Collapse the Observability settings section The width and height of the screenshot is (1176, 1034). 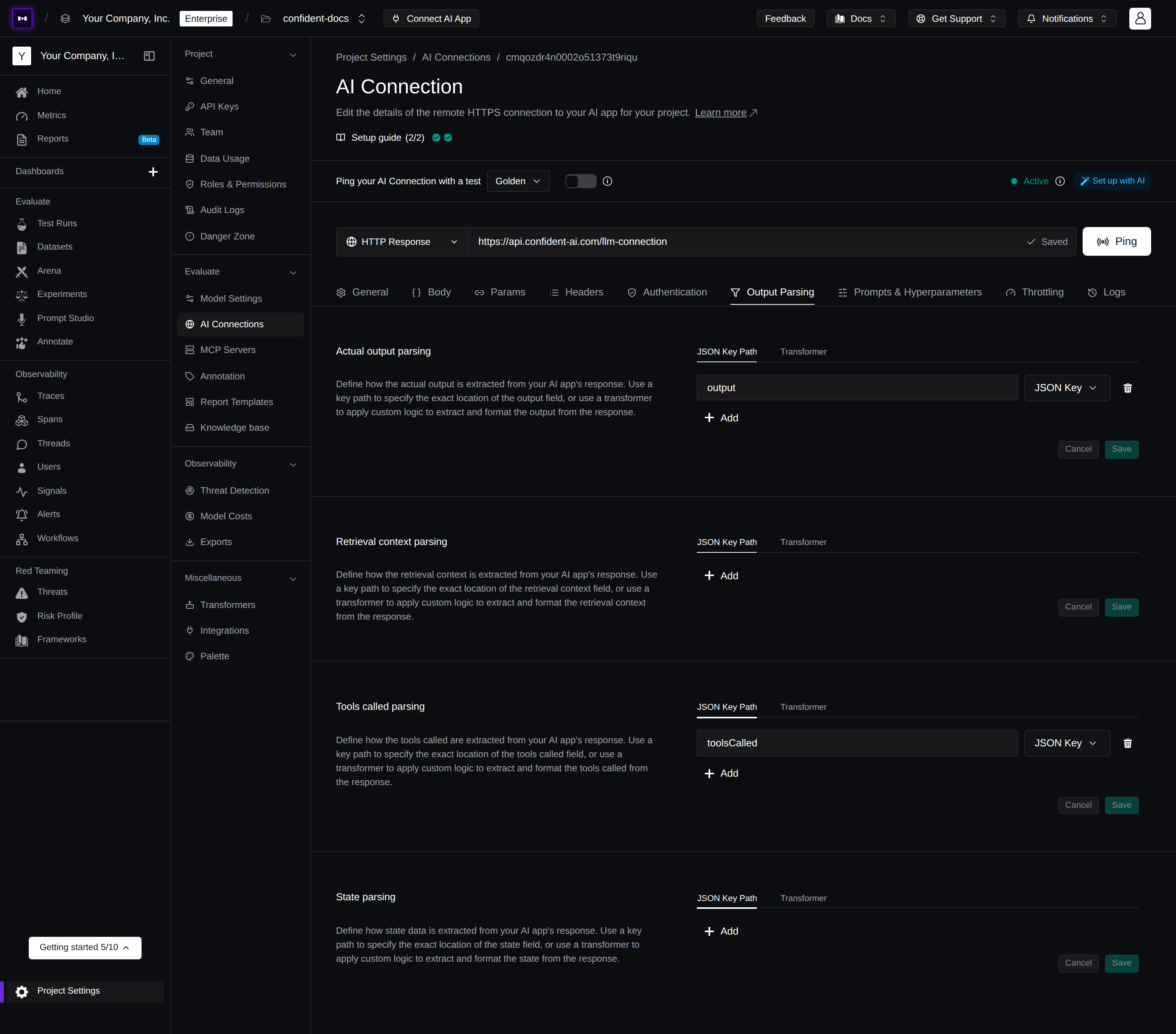[292, 464]
